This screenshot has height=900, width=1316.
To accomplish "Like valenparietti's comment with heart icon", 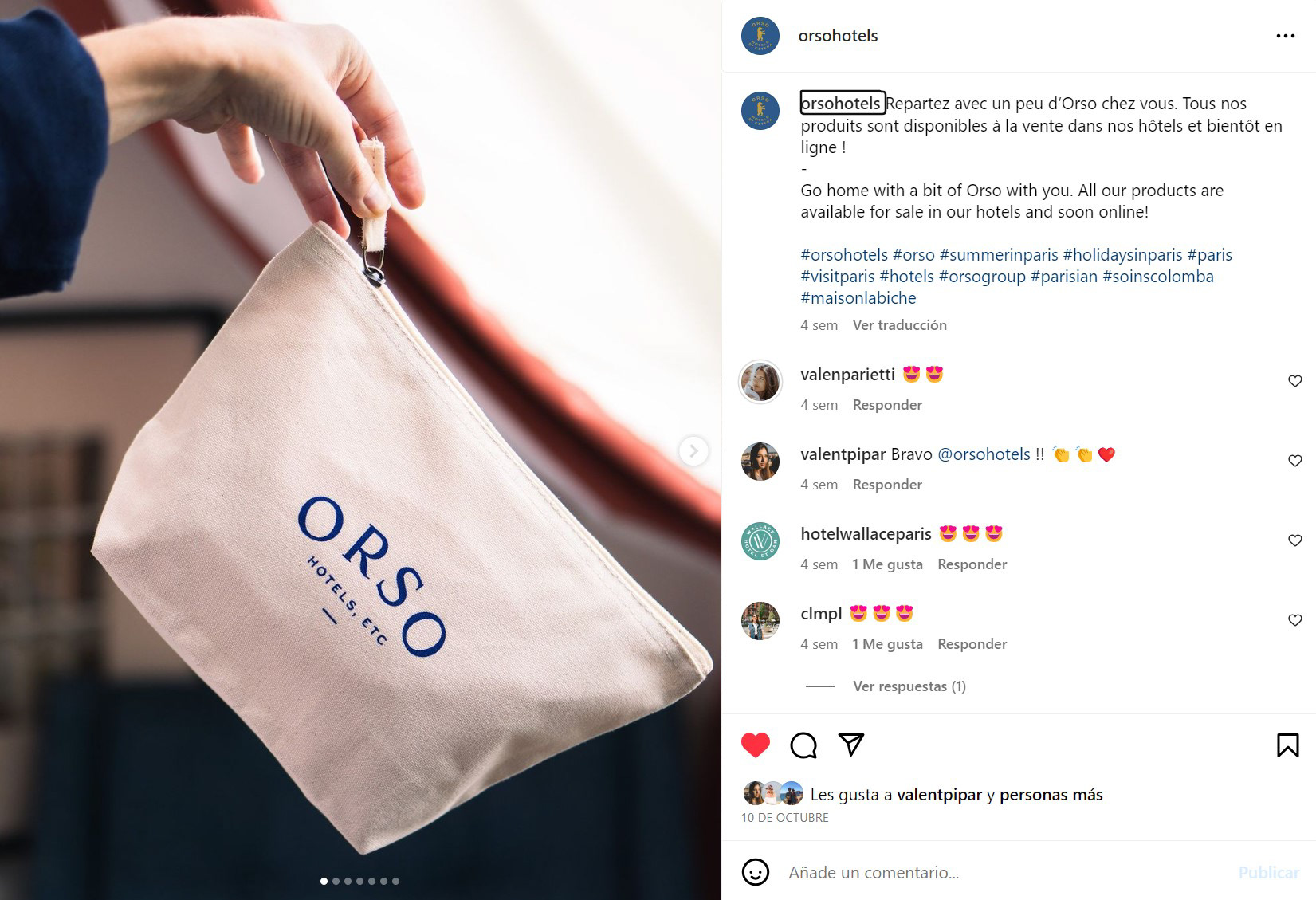I will [x=1294, y=381].
